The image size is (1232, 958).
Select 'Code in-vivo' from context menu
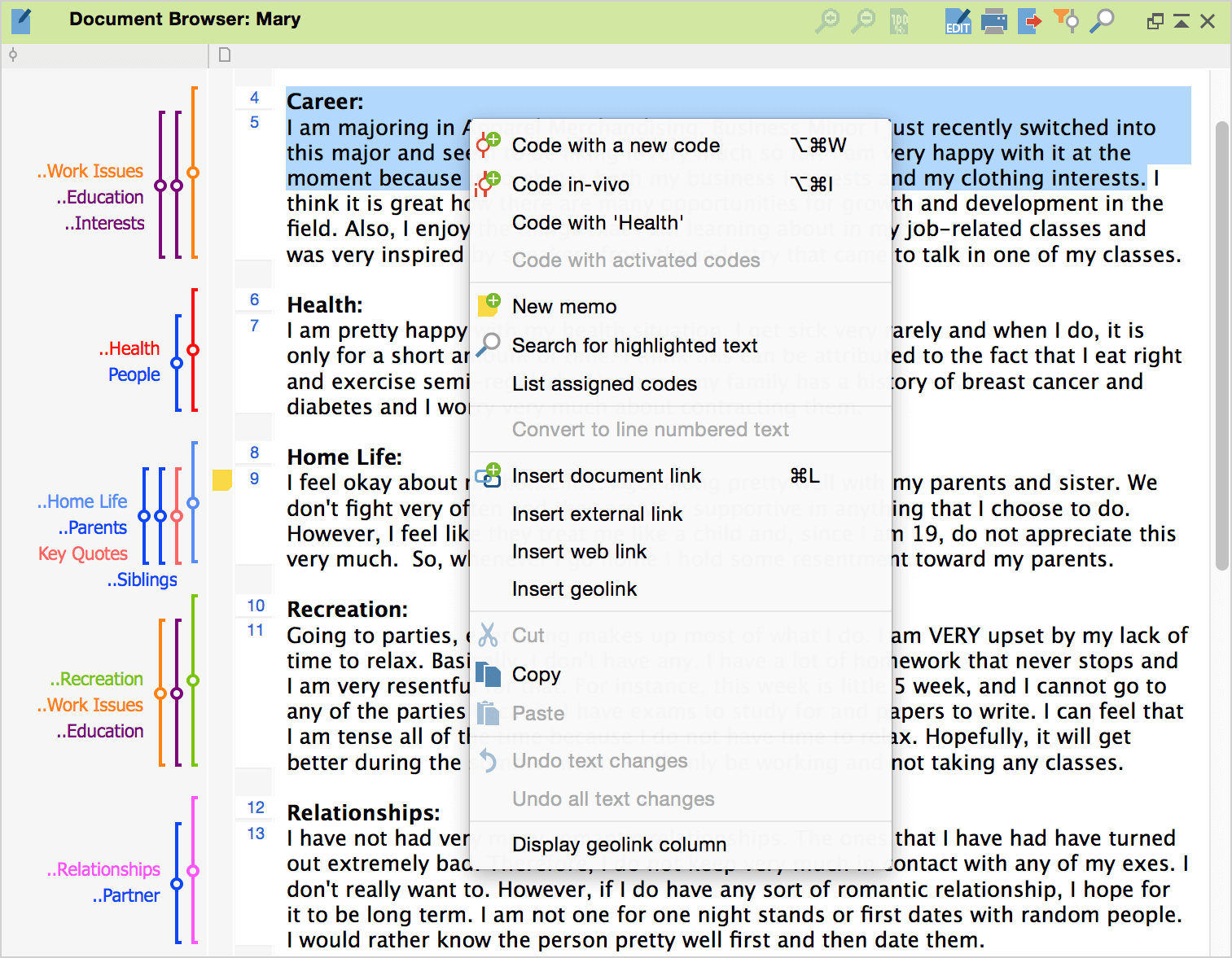pos(570,185)
